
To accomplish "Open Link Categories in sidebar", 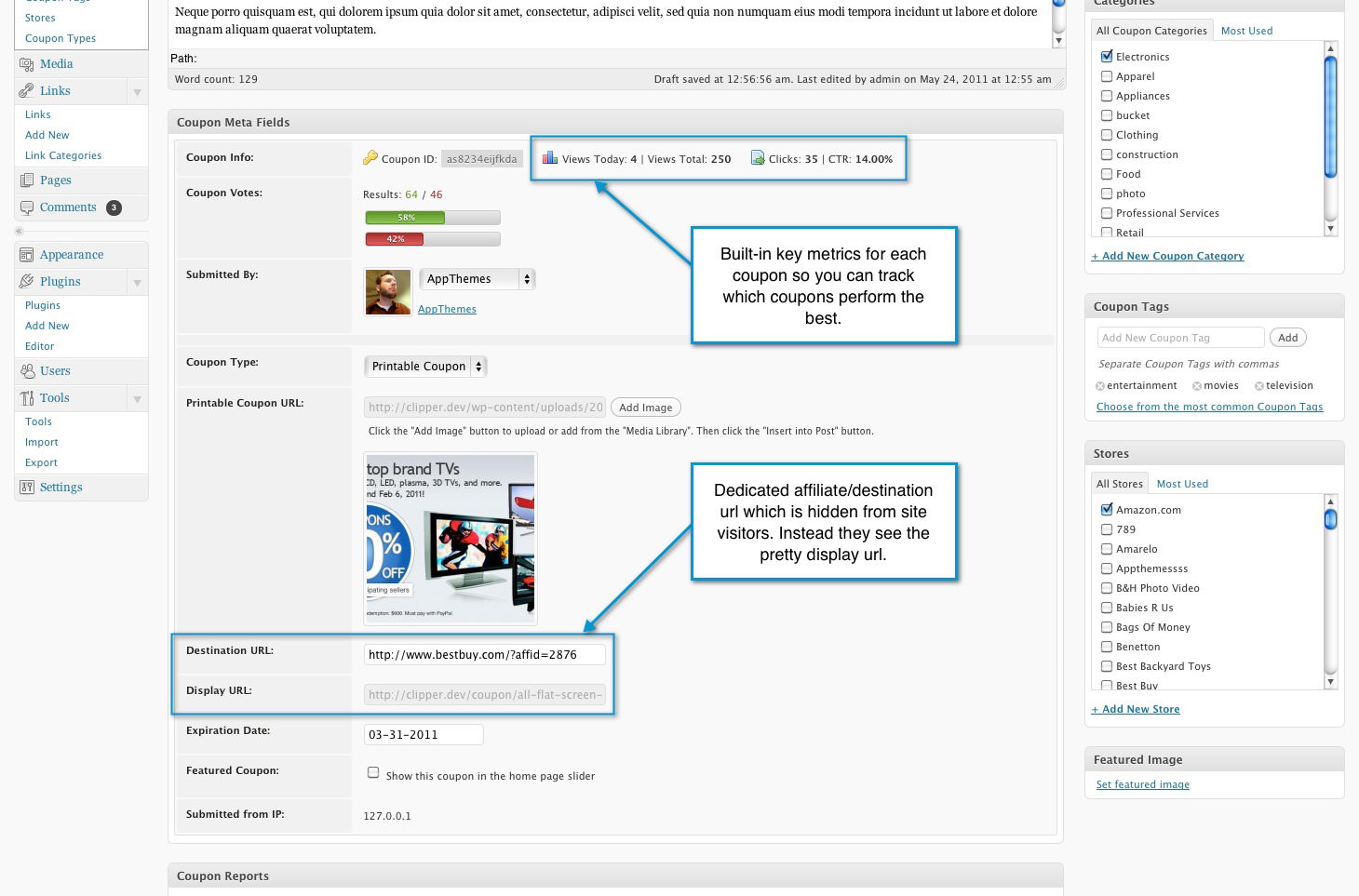I will 63,155.
